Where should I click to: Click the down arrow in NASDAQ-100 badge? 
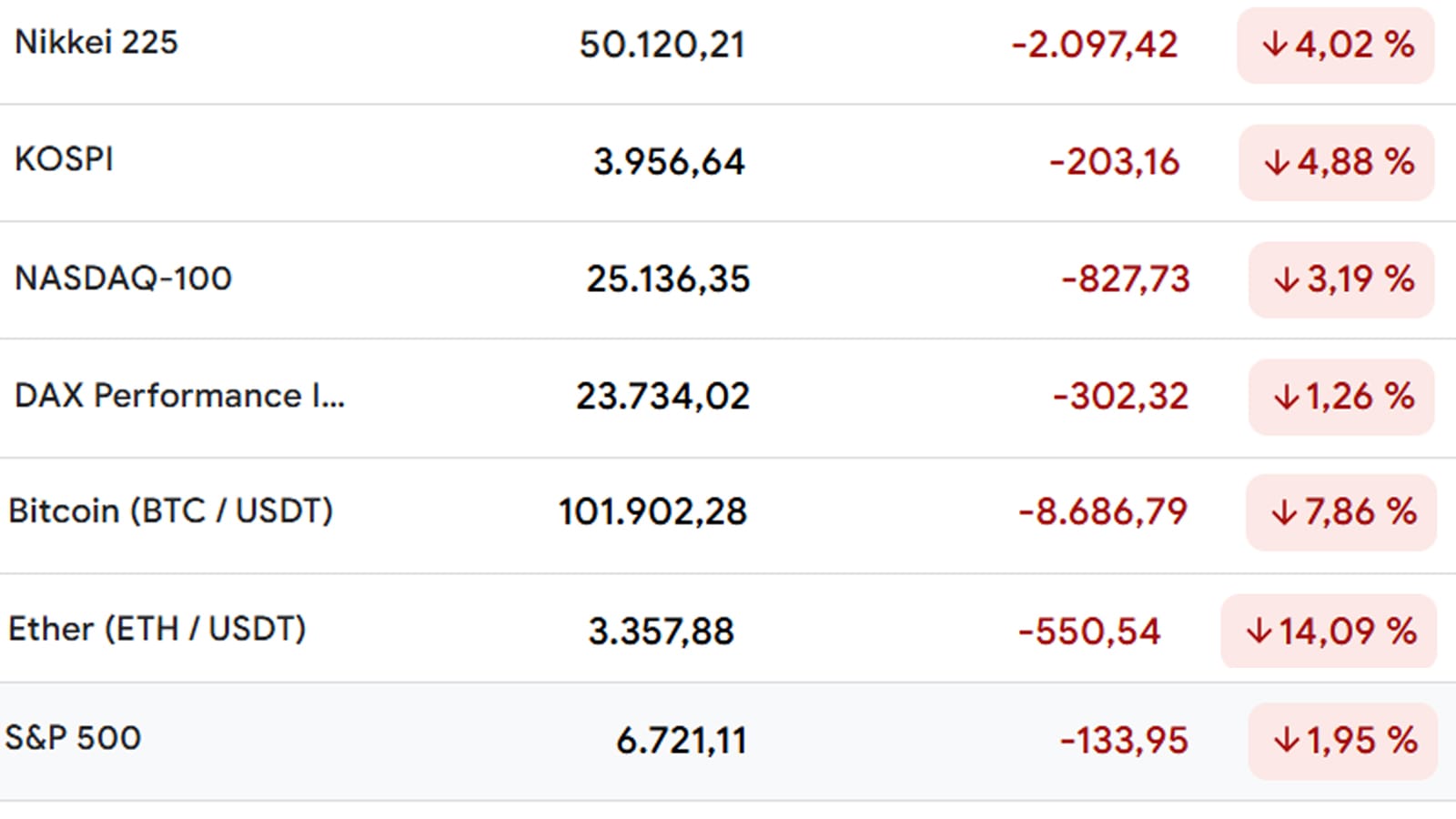(1286, 279)
